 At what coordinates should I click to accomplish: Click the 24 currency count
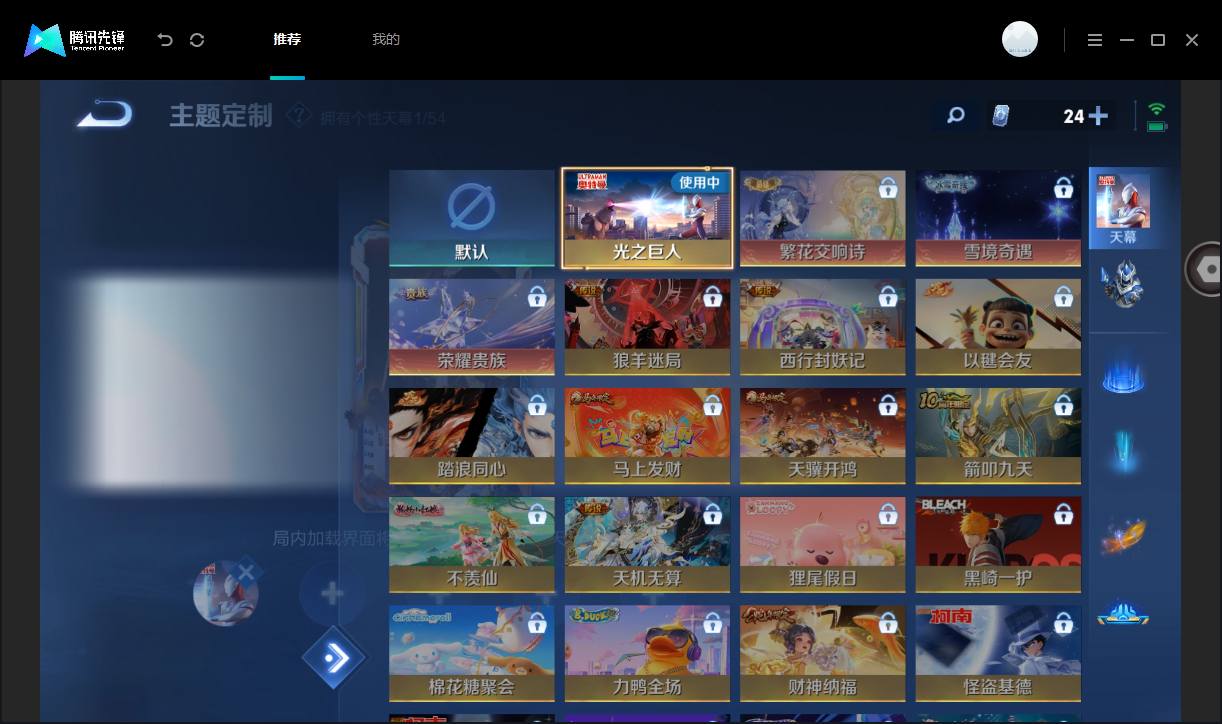tap(1073, 116)
